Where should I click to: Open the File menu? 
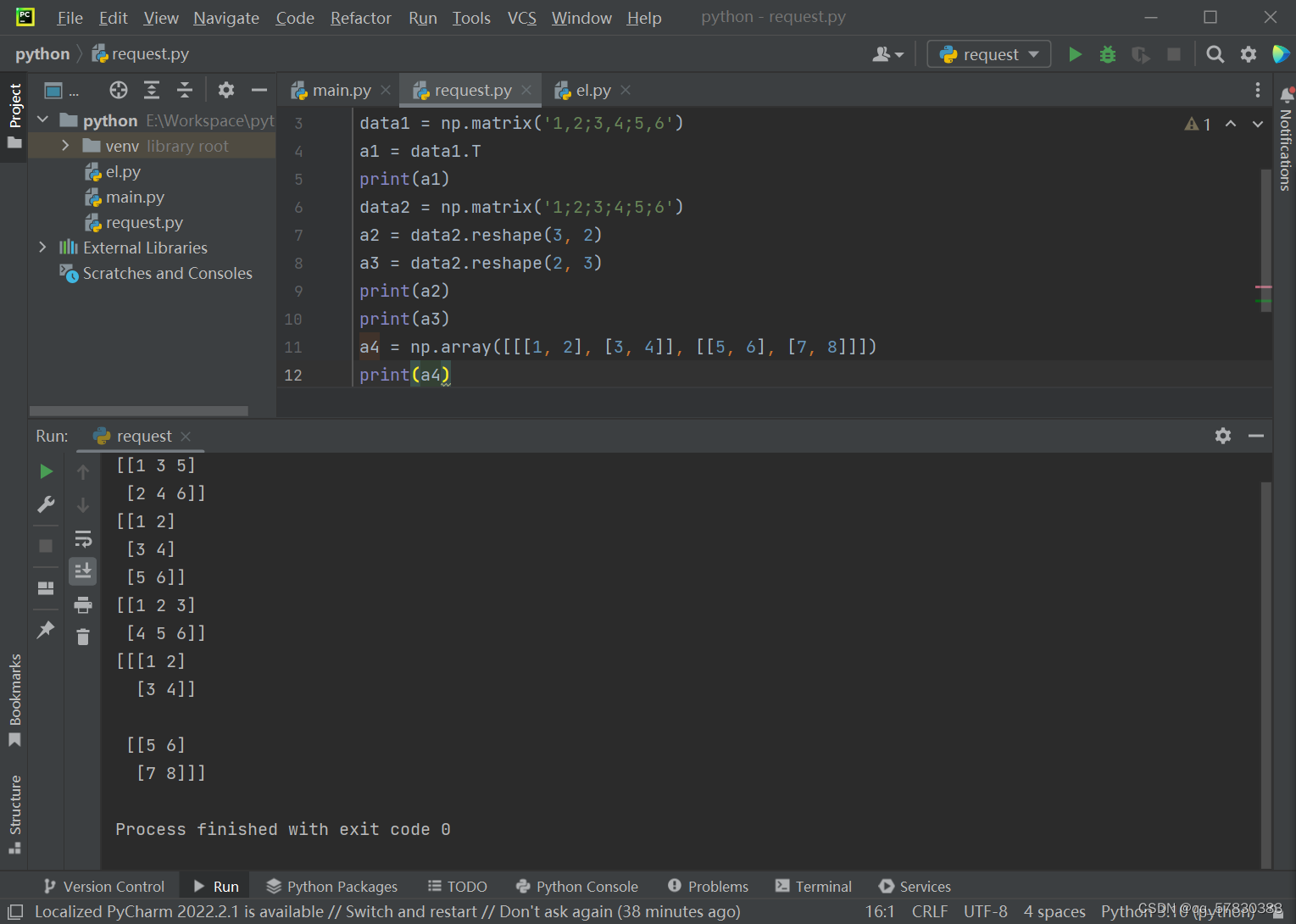(x=70, y=18)
